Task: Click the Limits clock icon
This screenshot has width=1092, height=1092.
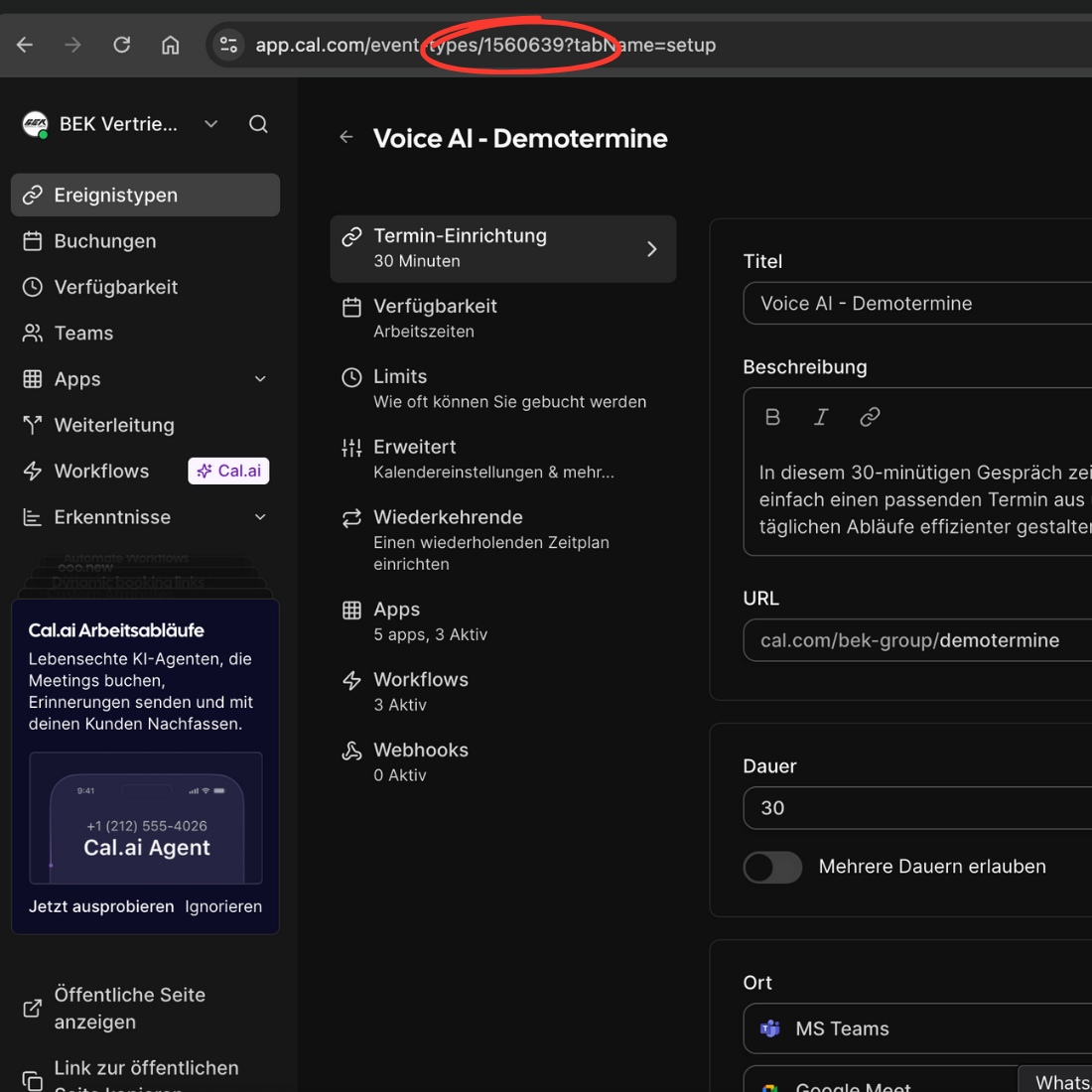Action: [351, 377]
